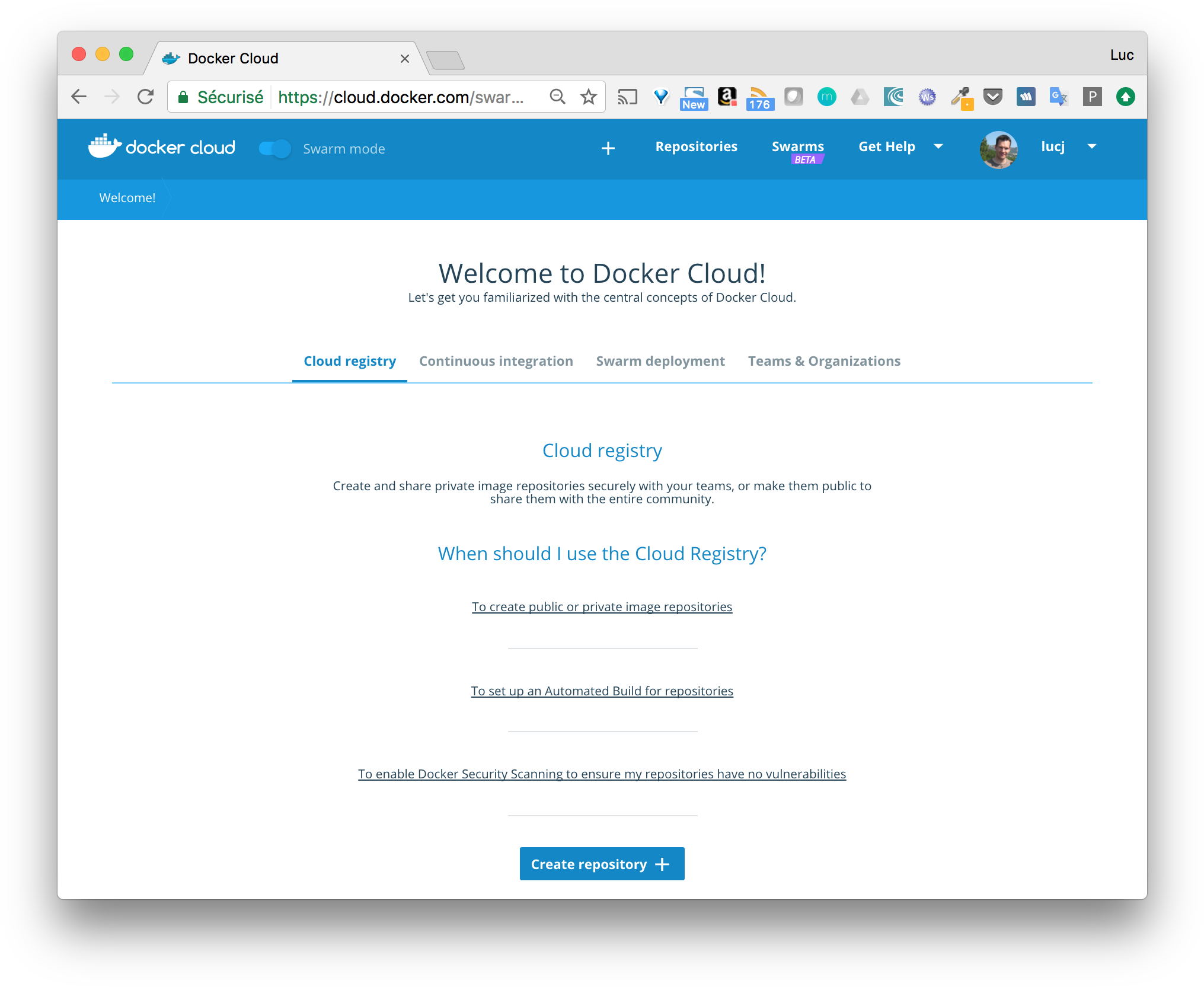1204x987 pixels.
Task: Click the teal swirl extension icon
Action: click(x=893, y=97)
